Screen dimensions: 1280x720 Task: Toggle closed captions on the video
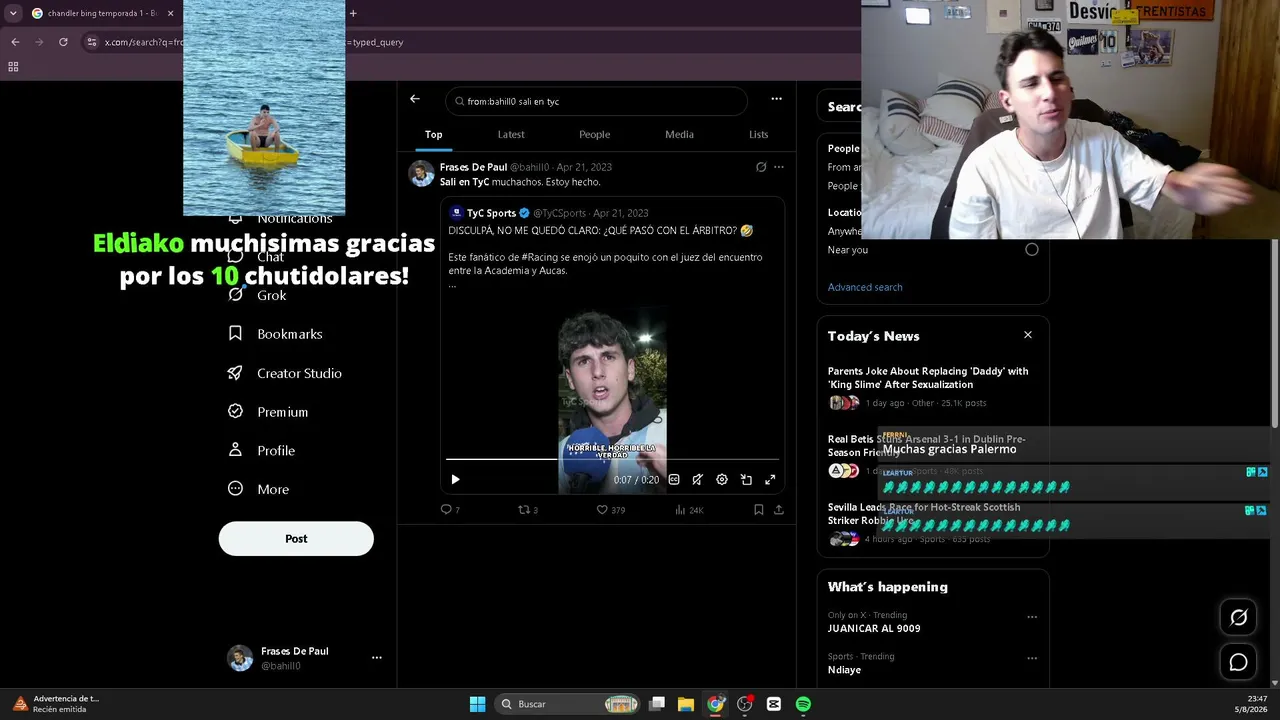coord(674,480)
